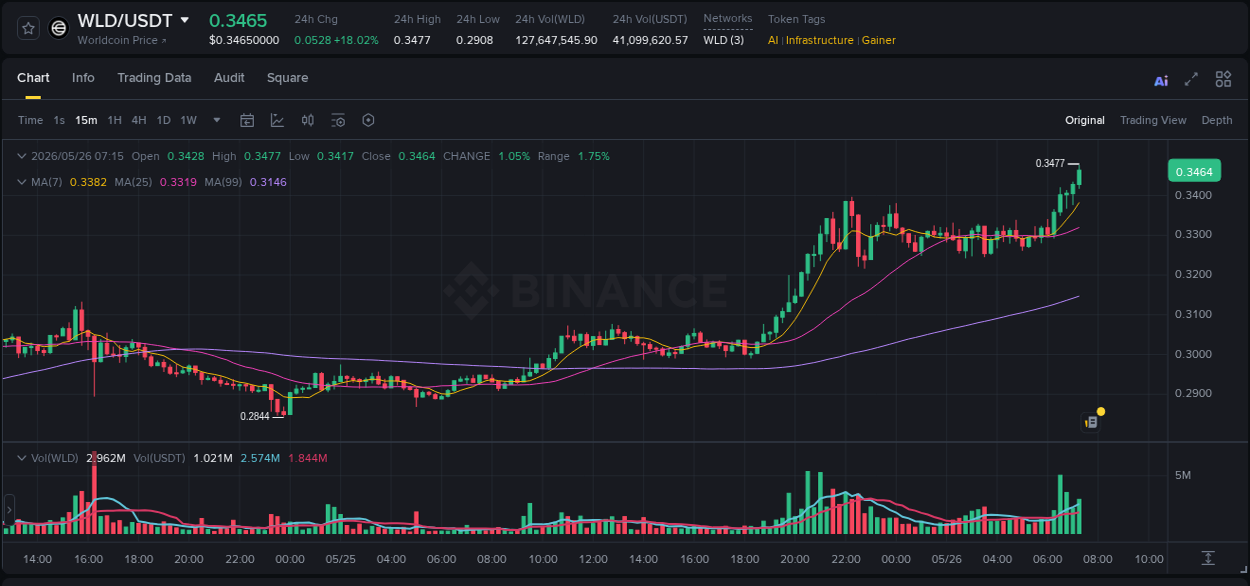Switch to the Info tab
The height and width of the screenshot is (586, 1250).
[x=83, y=78]
